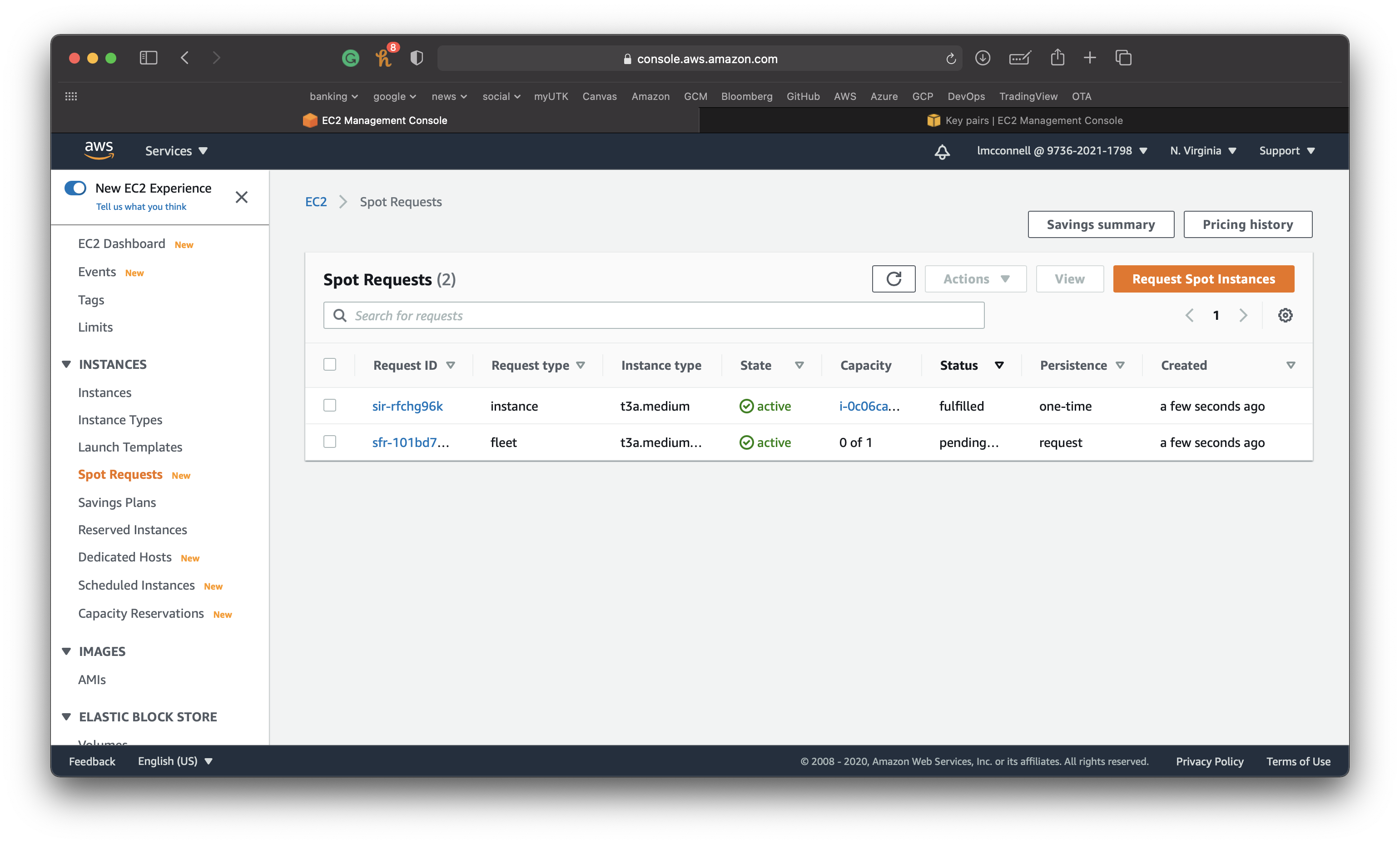This screenshot has height=844, width=1400.
Task: Switch to Key pairs EC2 tab
Action: (x=1024, y=120)
